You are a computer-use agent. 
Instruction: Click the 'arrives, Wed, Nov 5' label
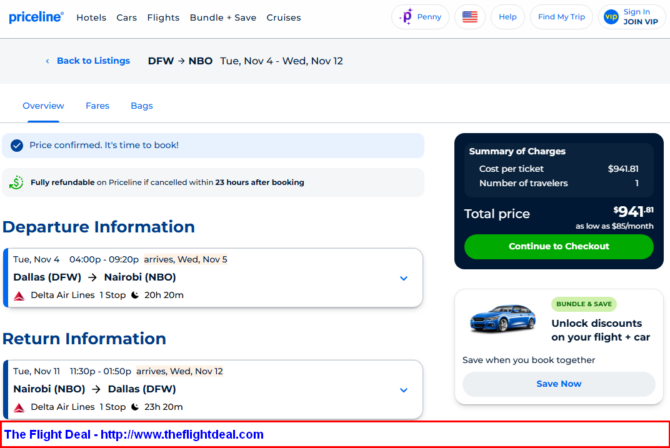pos(185,259)
